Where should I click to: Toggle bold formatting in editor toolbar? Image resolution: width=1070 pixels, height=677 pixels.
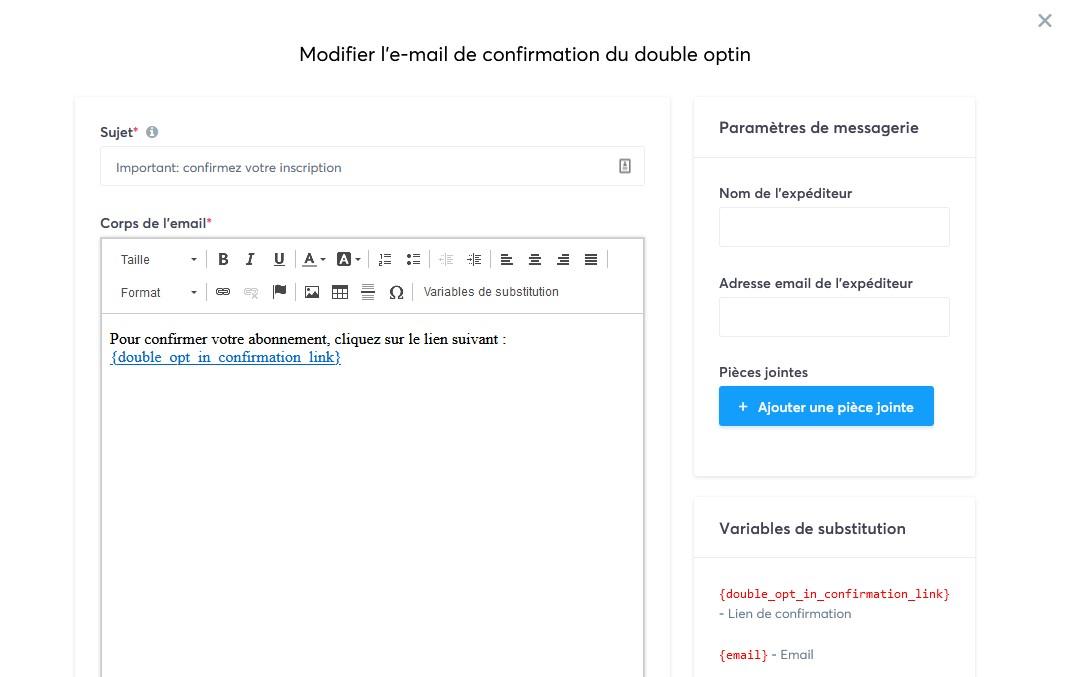click(x=223, y=259)
